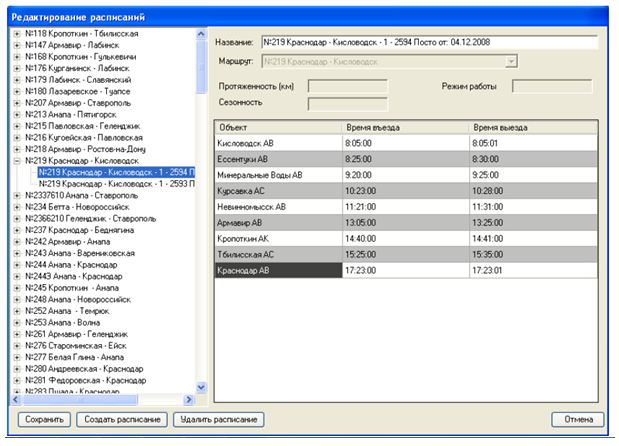
Task: Click the tree's scroll down arrow
Action: click(201, 387)
